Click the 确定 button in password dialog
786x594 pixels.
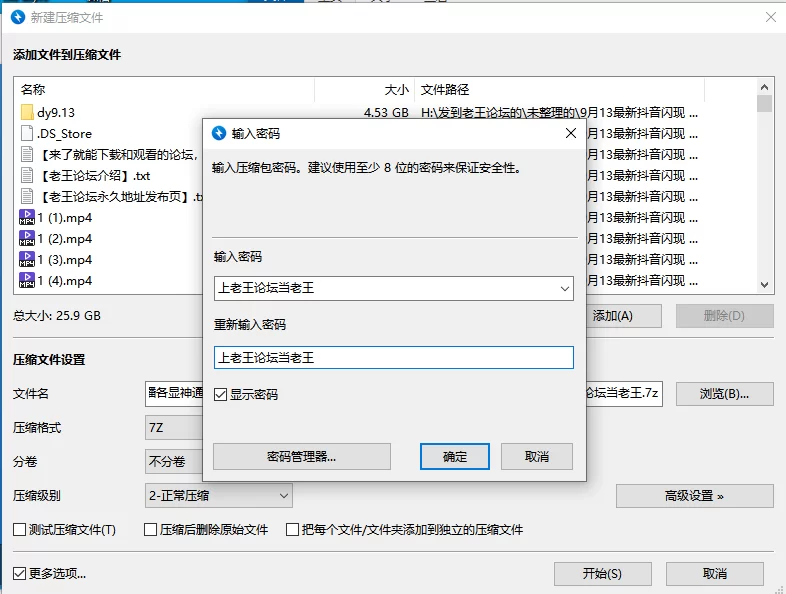[455, 457]
